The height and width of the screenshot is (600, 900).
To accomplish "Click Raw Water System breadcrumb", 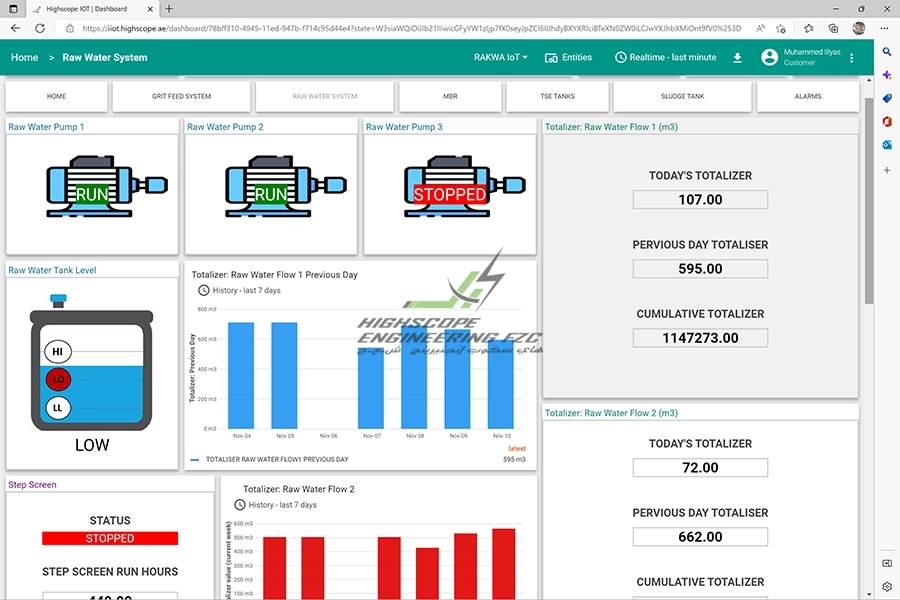I will click(x=105, y=57).
